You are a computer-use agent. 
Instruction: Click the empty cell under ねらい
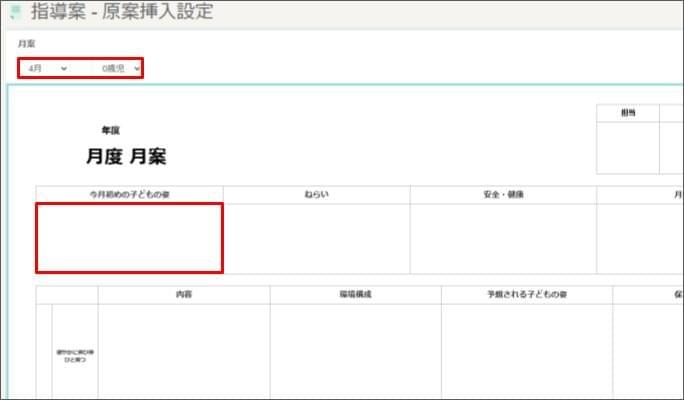click(x=316, y=238)
